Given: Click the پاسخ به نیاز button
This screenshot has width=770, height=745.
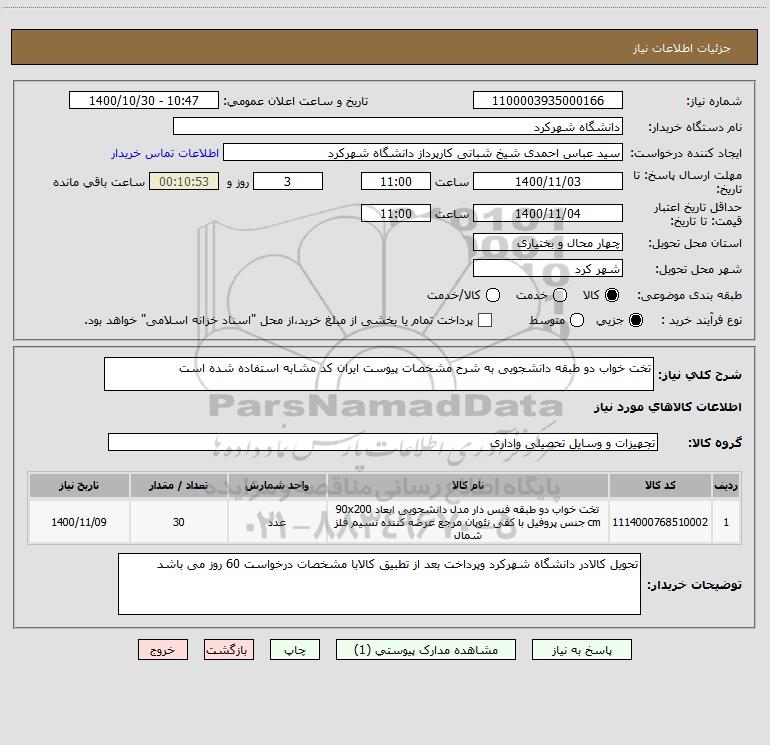Looking at the screenshot, I should pos(581,650).
